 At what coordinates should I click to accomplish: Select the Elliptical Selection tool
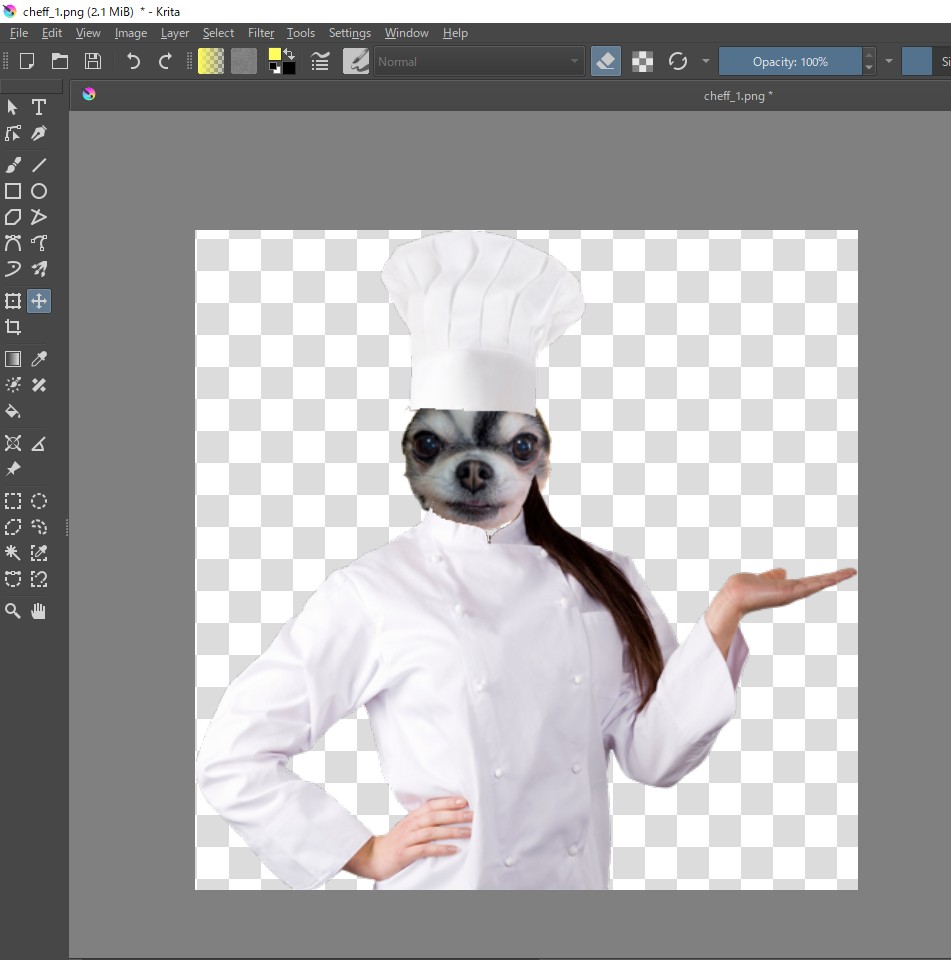[x=39, y=501]
